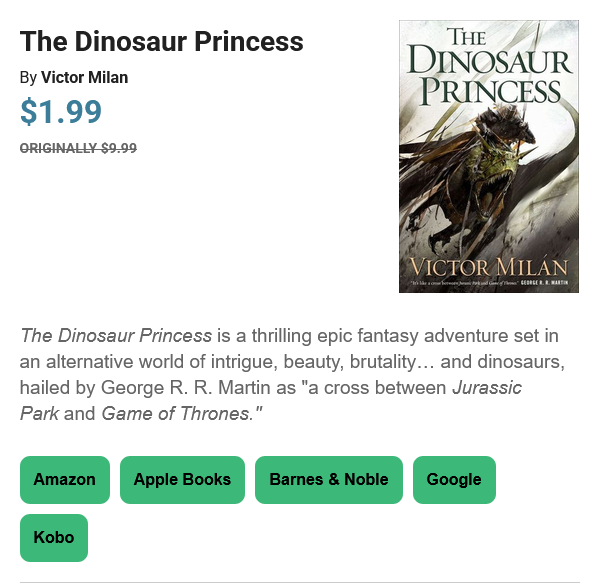Click the italic Jurassic text in description
This screenshot has width=600, height=585.
point(487,388)
